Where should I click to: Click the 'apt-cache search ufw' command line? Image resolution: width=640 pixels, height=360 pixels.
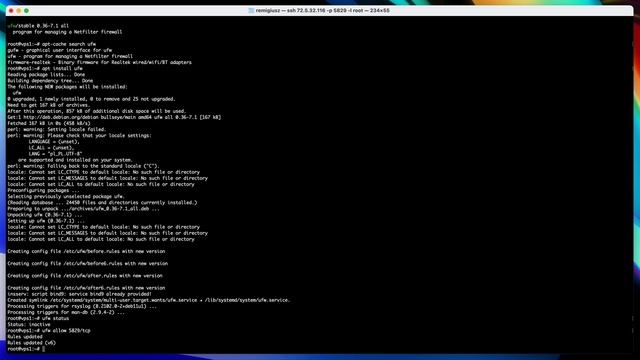pos(51,44)
